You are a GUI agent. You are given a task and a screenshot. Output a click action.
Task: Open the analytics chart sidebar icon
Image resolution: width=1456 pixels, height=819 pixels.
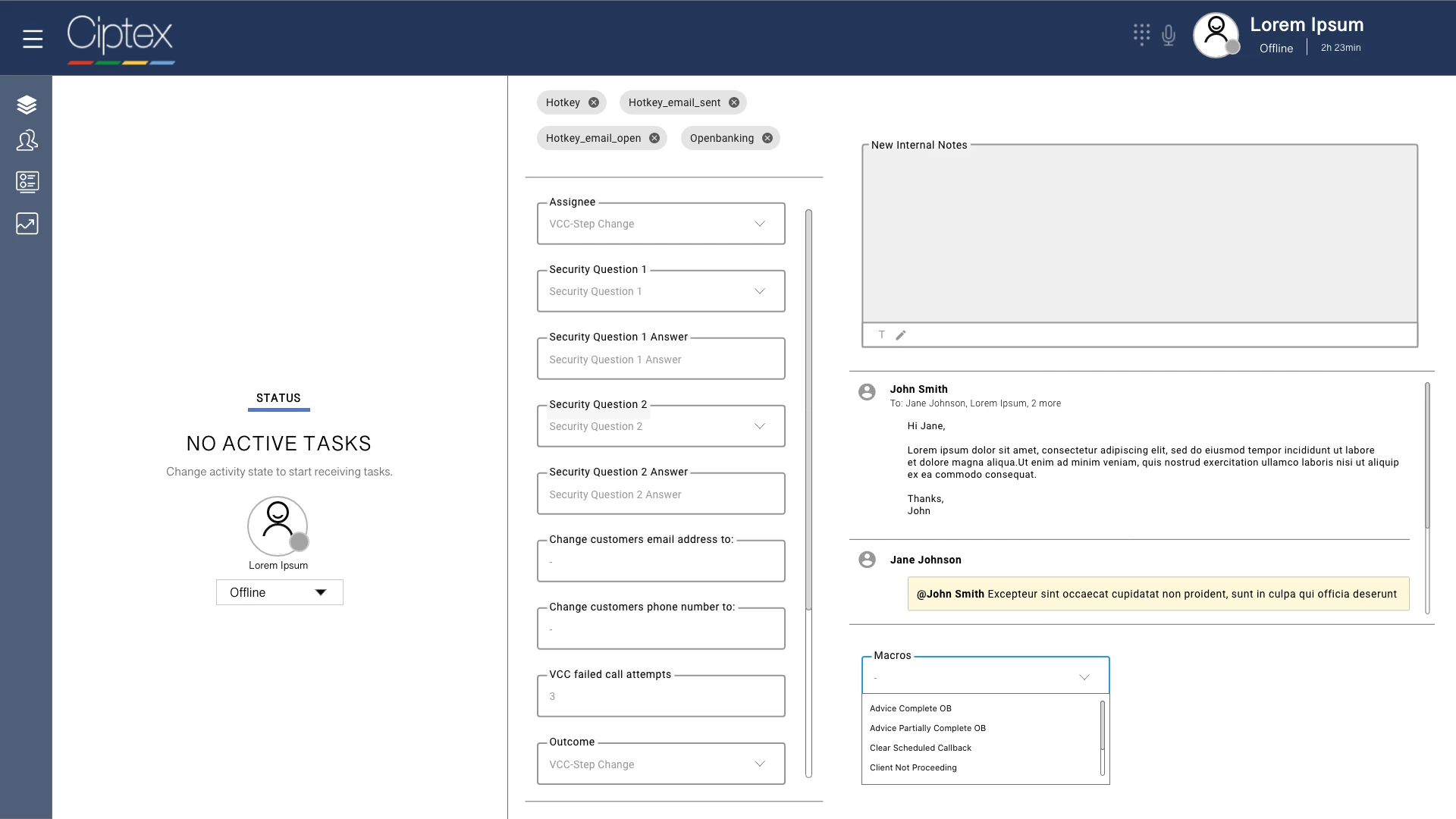click(x=27, y=224)
